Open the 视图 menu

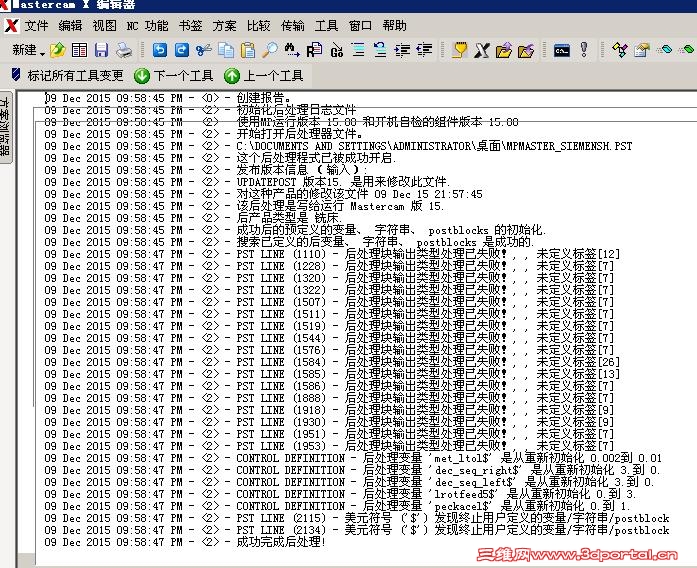pyautogui.click(x=104, y=26)
